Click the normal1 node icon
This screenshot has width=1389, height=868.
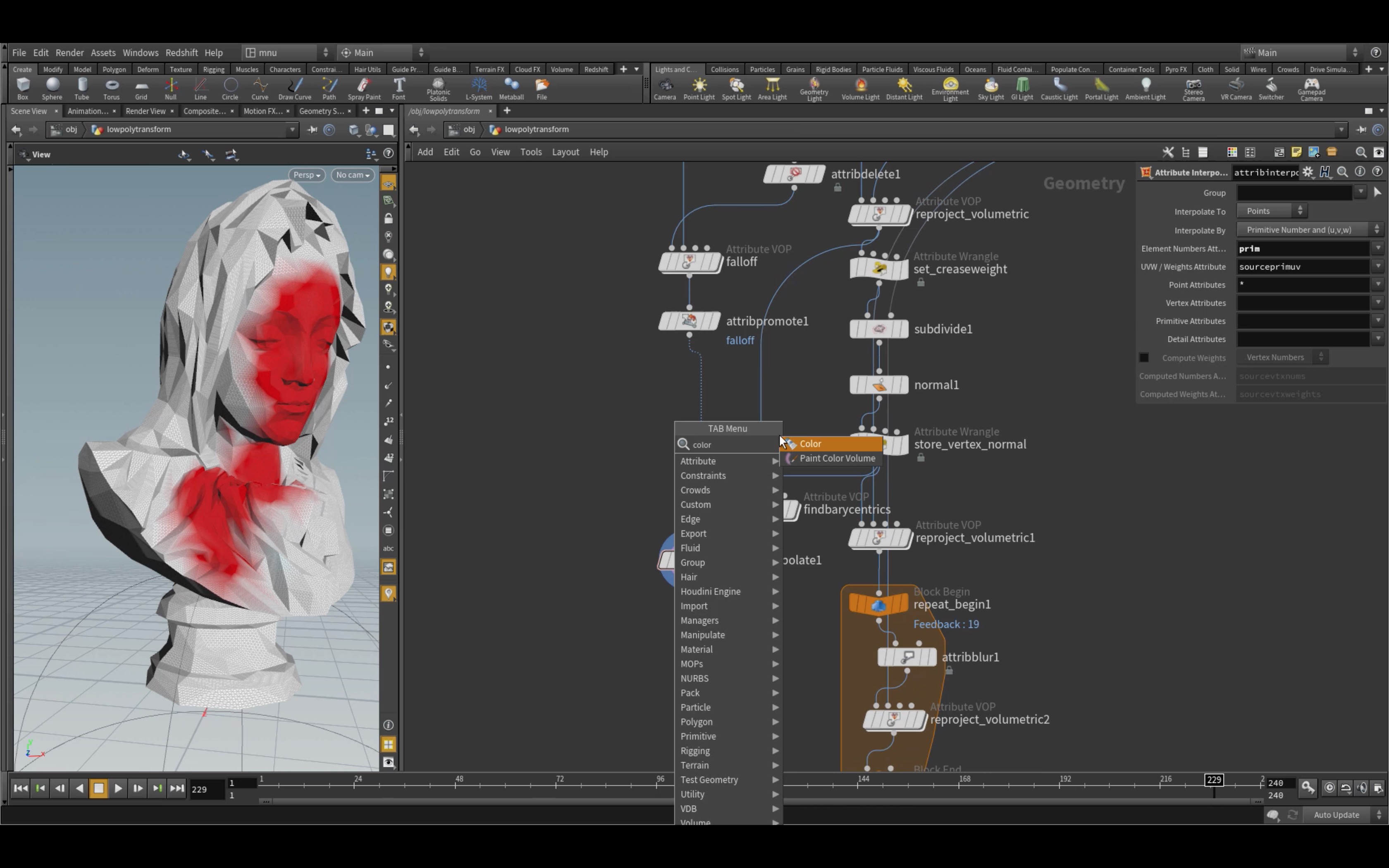coord(878,385)
